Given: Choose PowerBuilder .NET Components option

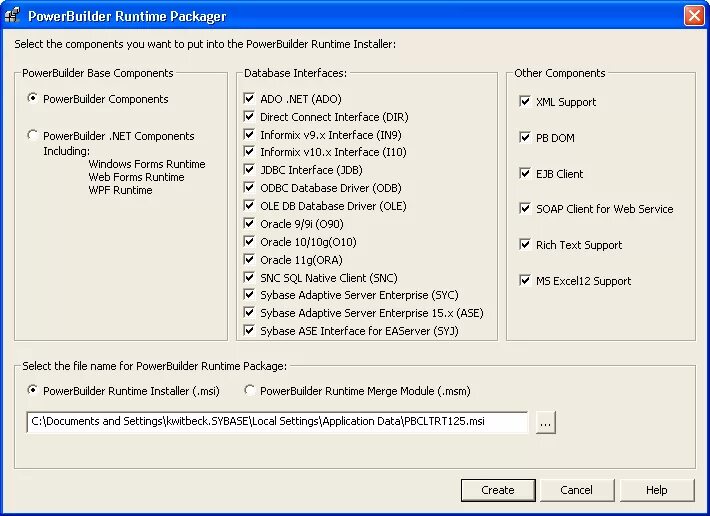Looking at the screenshot, I should 34,136.
